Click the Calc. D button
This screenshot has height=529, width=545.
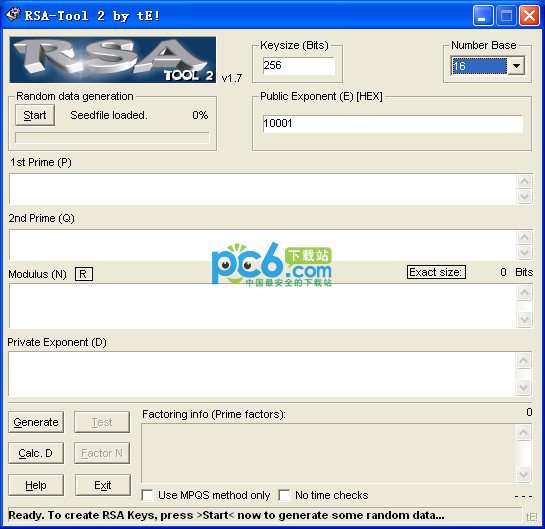point(36,453)
